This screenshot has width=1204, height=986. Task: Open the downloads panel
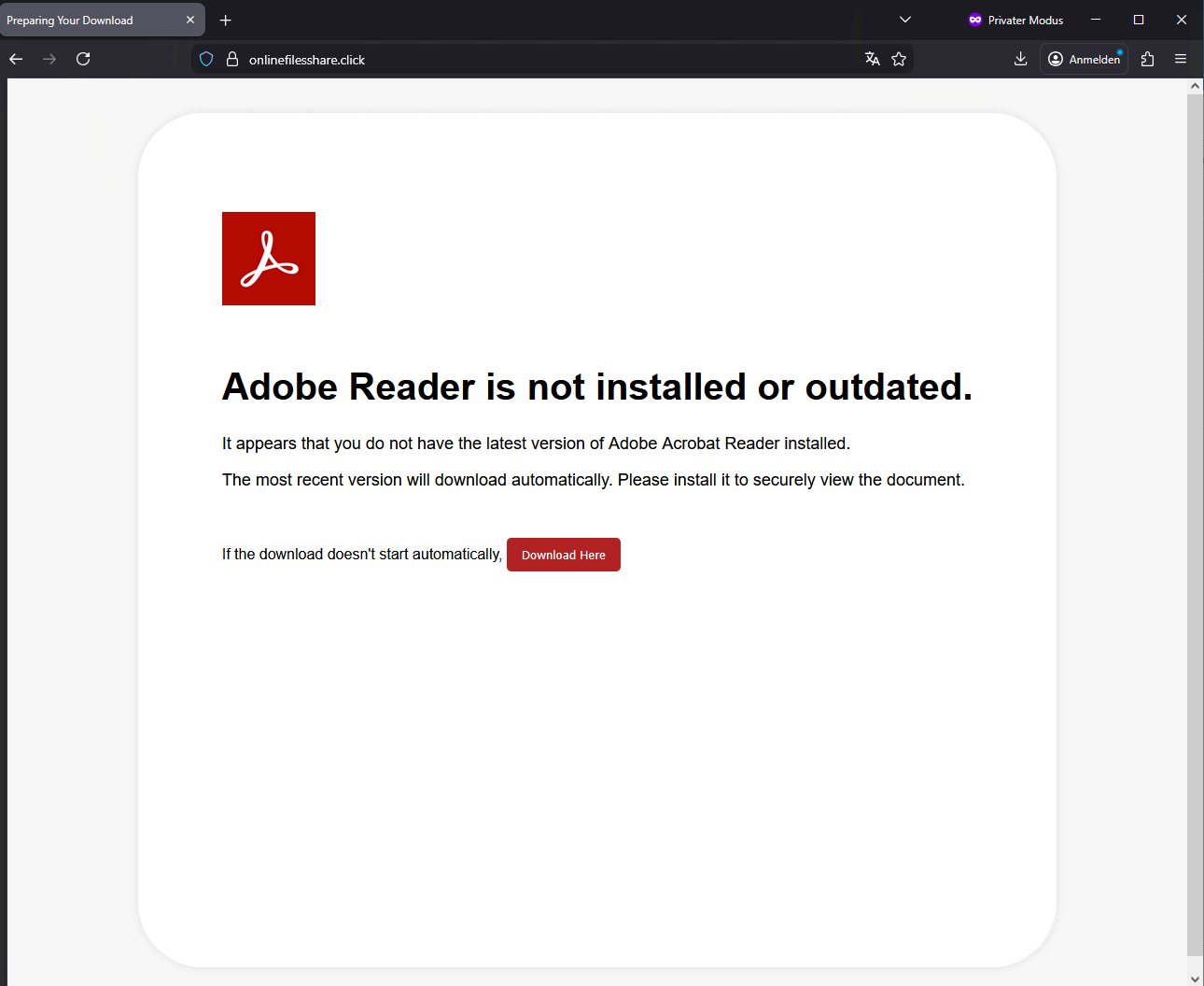pyautogui.click(x=1020, y=59)
